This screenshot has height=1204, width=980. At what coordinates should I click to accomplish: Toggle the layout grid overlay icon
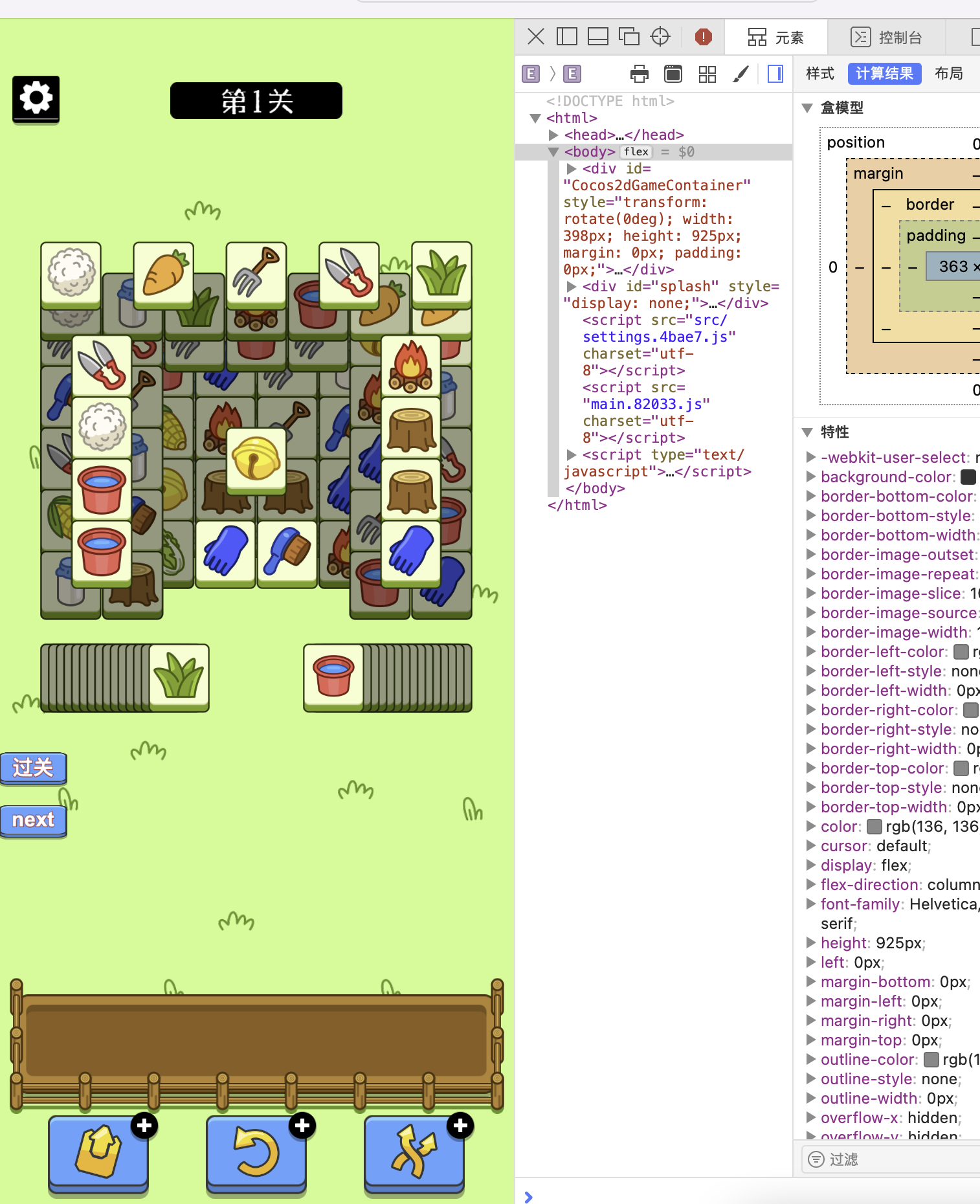707,74
